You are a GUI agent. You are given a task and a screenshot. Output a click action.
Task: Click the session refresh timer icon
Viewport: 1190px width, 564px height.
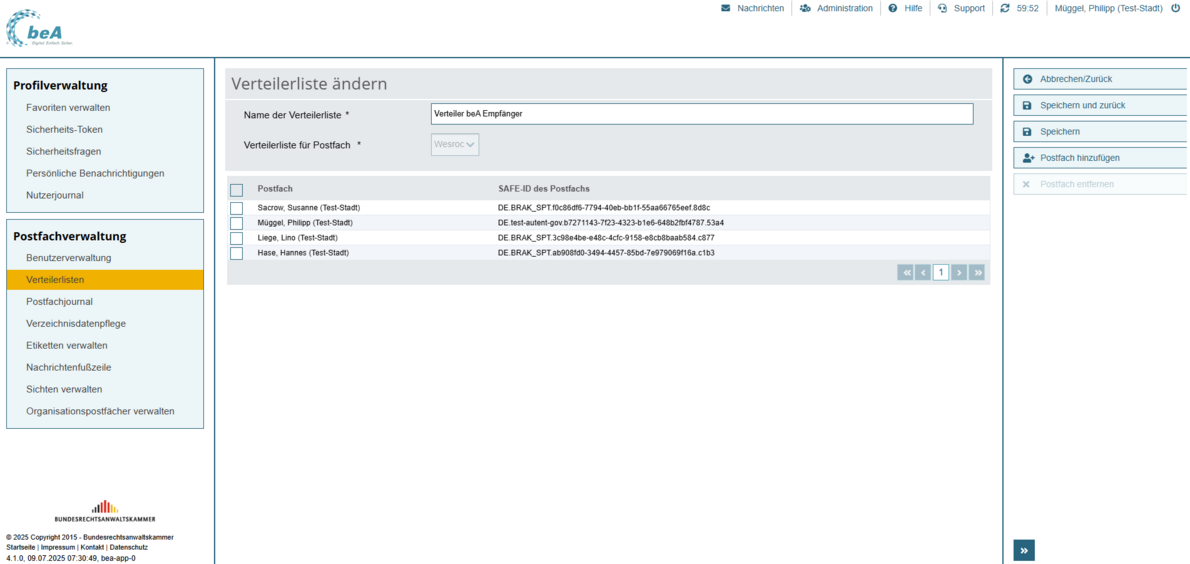pyautogui.click(x=1004, y=8)
